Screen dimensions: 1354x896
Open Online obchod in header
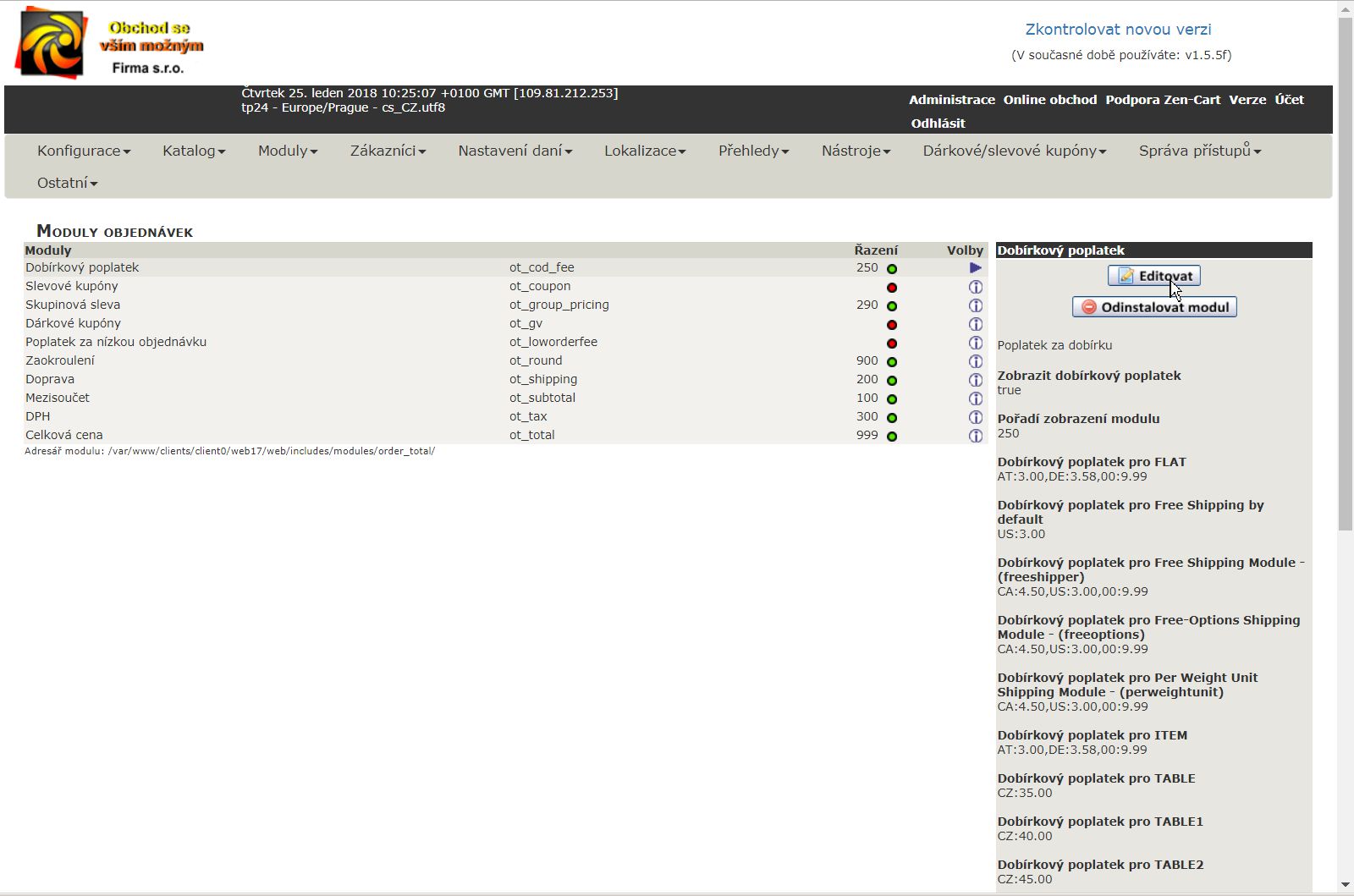[x=1049, y=100]
